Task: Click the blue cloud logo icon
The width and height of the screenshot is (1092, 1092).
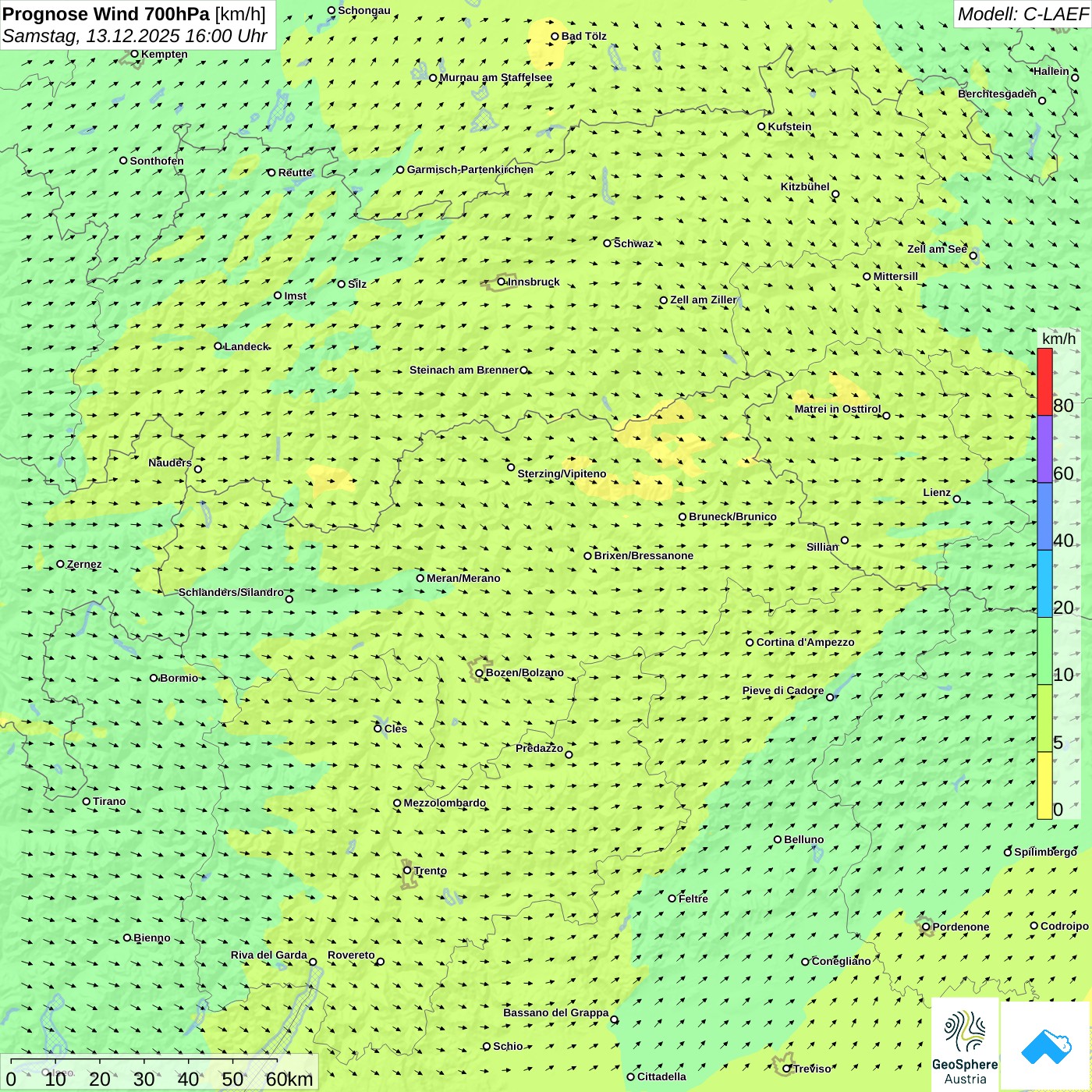Action: (1046, 1046)
